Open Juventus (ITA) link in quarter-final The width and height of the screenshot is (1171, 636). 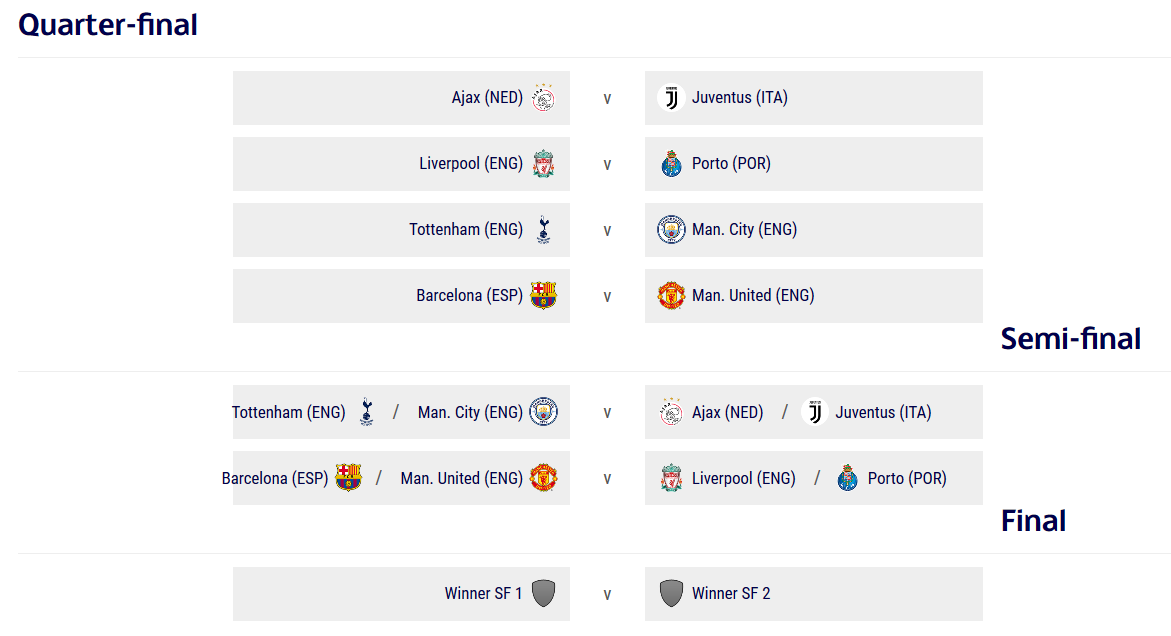click(x=739, y=98)
